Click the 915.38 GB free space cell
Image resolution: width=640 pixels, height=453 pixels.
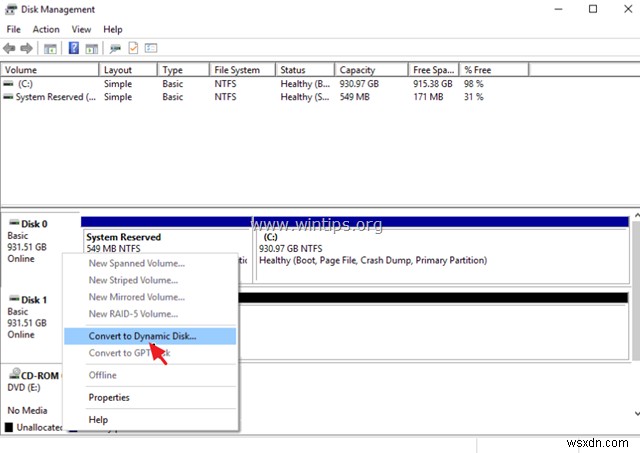[x=433, y=84]
